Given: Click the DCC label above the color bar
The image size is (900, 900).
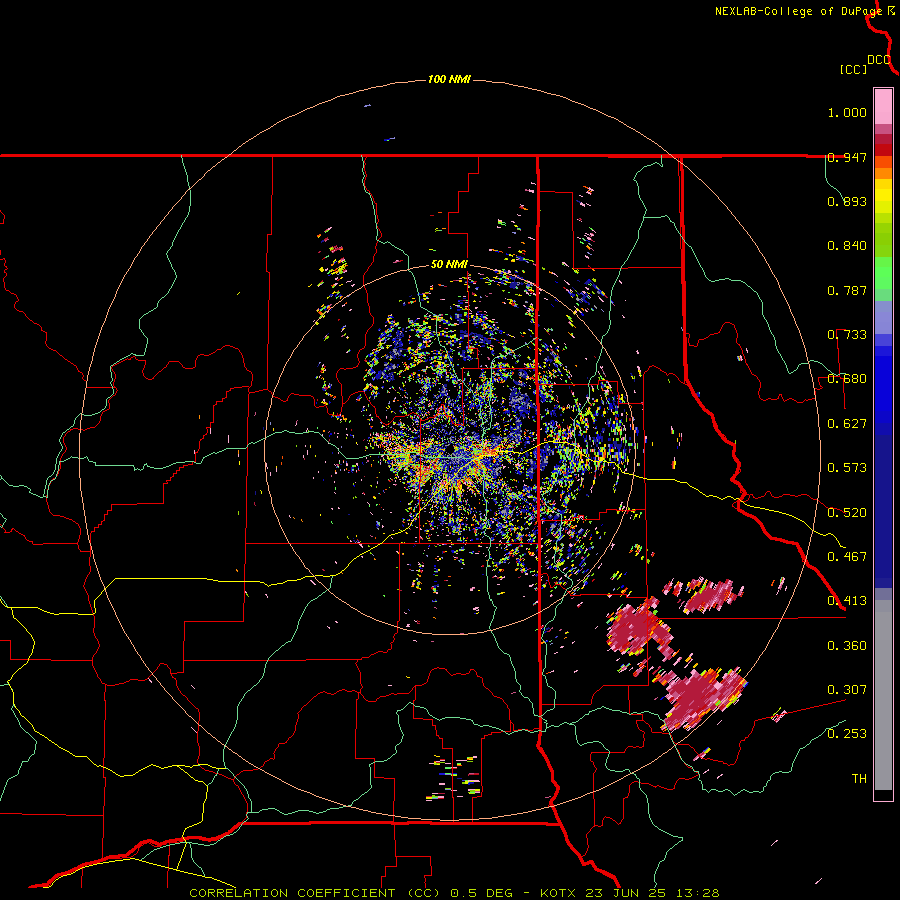Looking at the screenshot, I should tap(878, 60).
